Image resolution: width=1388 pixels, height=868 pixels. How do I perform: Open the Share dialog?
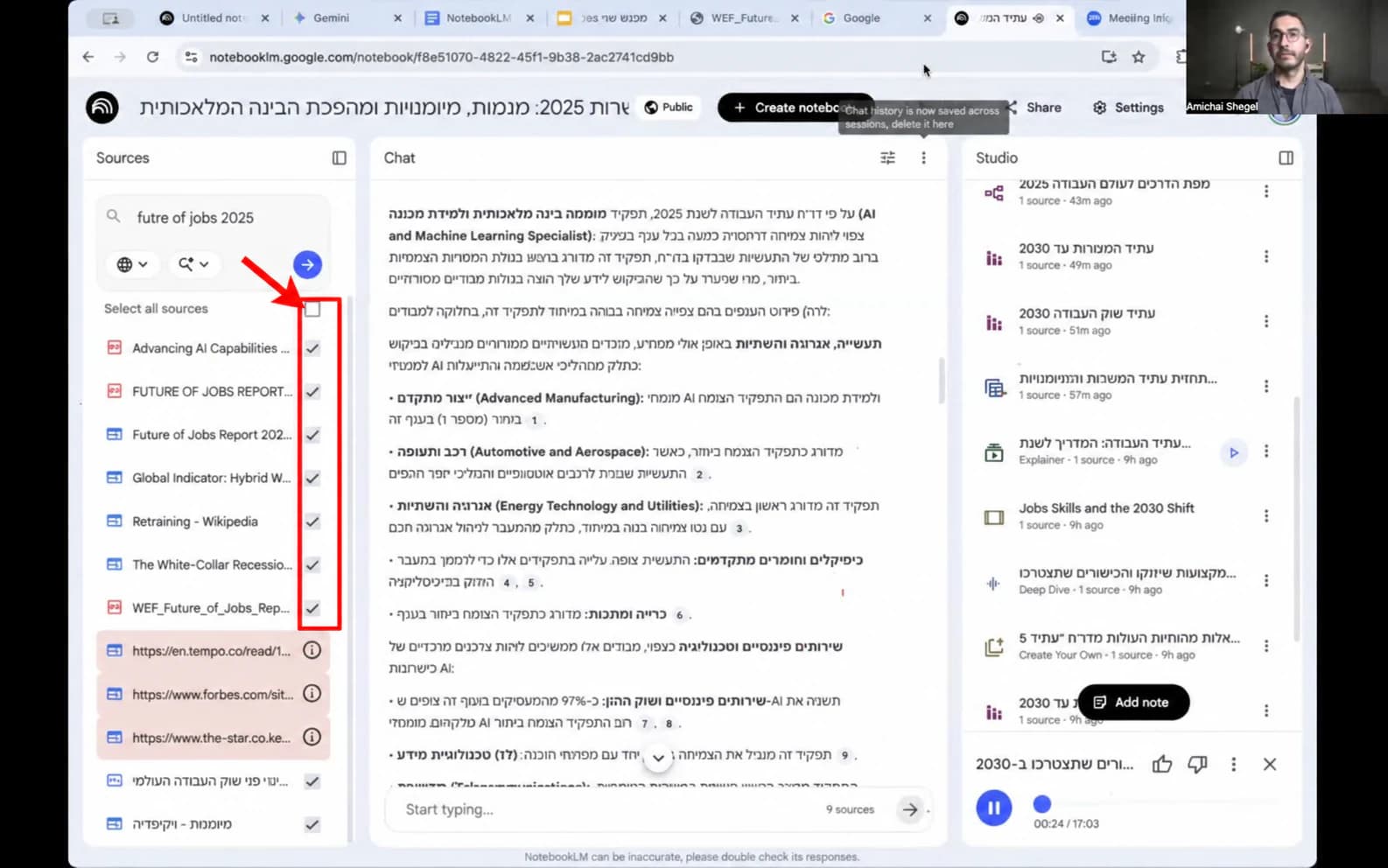coord(1035,108)
